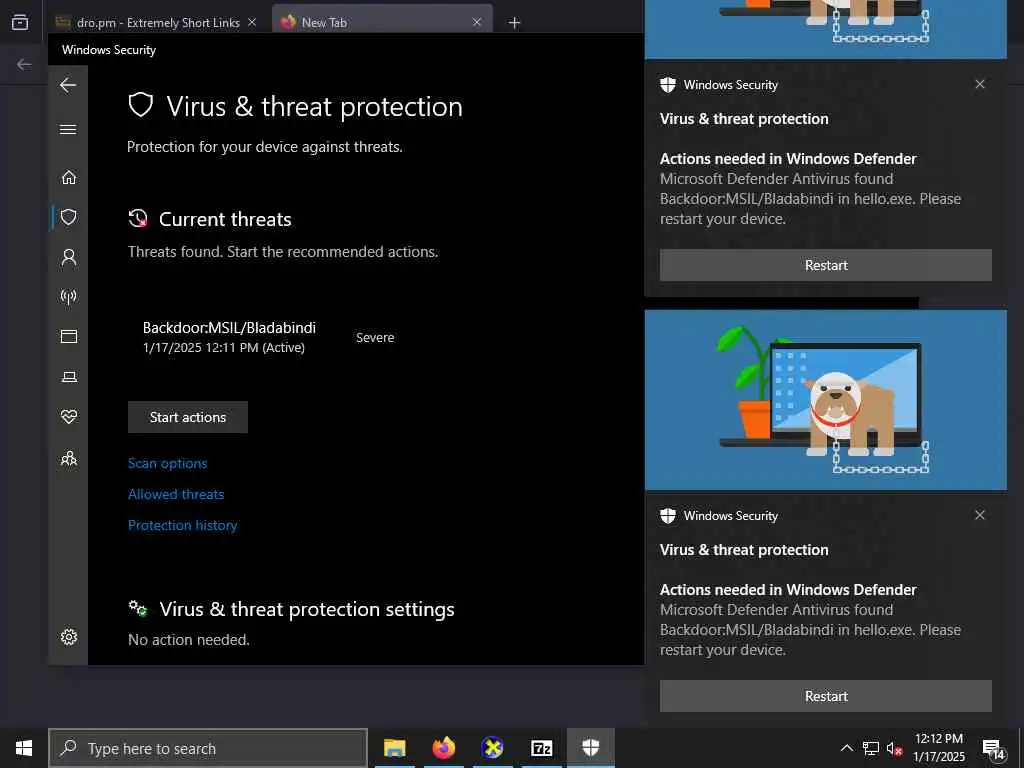Image resolution: width=1024 pixels, height=768 pixels.
Task: Click the Start actions button
Action: tap(187, 417)
